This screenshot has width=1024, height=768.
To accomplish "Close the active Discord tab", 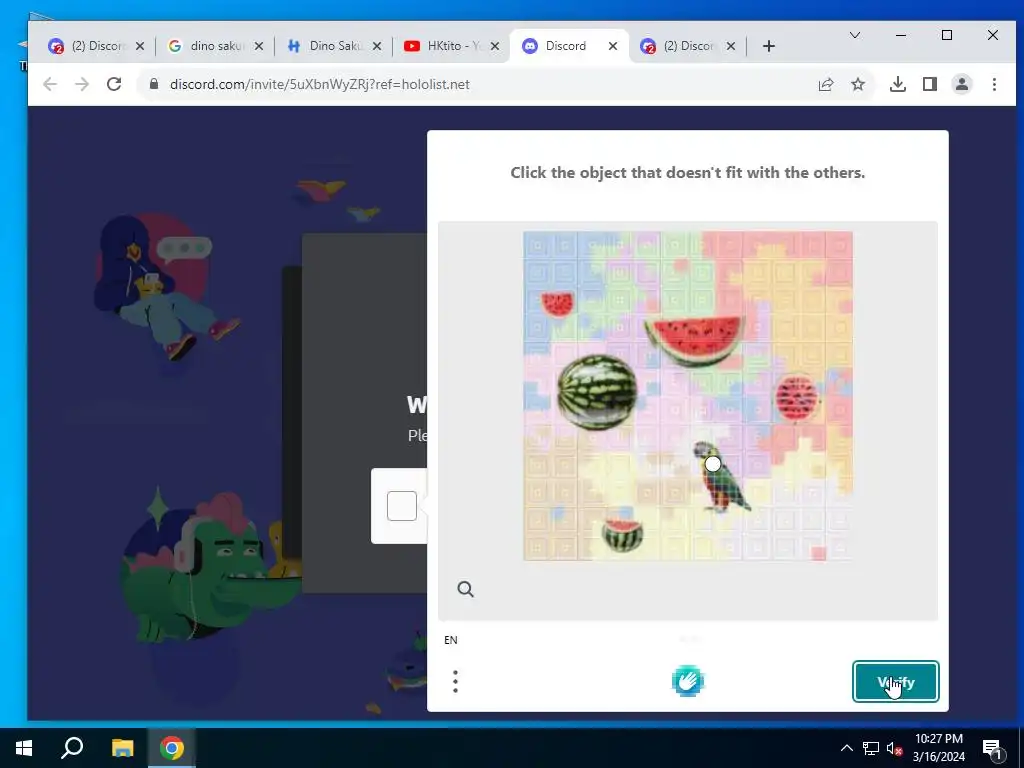I will pyautogui.click(x=613, y=46).
